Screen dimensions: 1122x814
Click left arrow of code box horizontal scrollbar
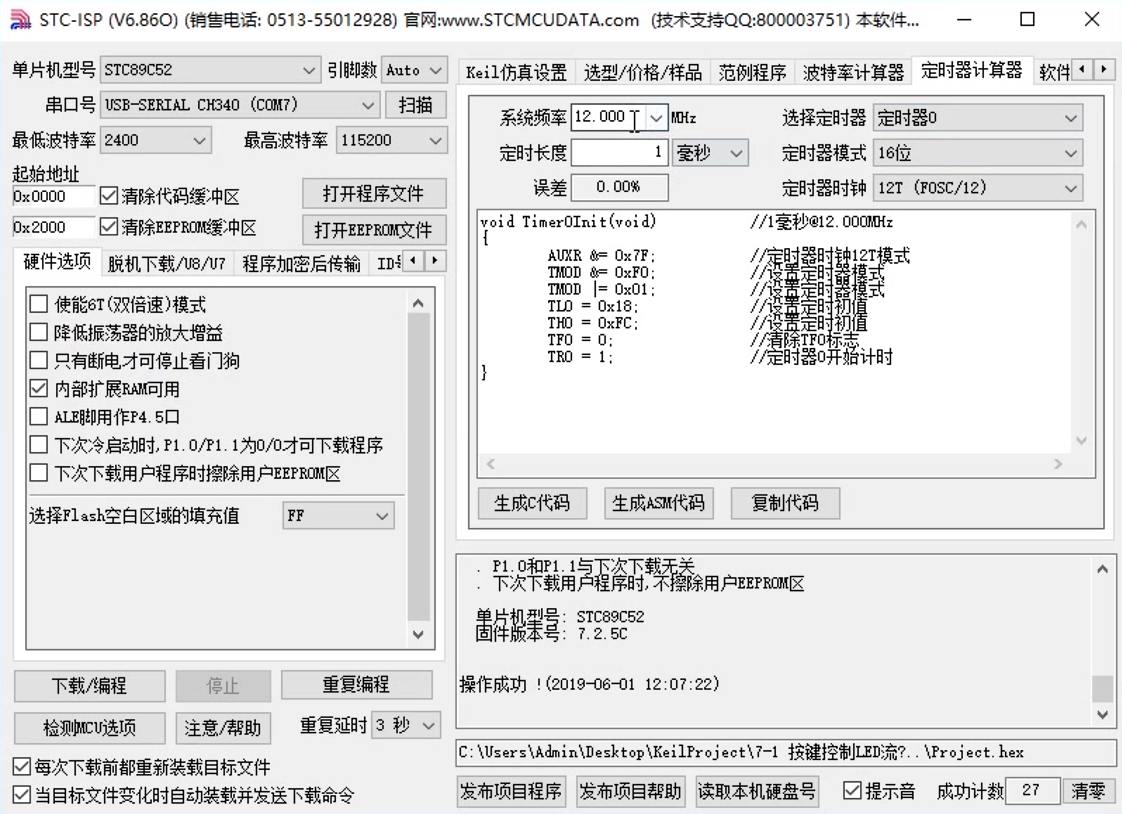point(491,464)
